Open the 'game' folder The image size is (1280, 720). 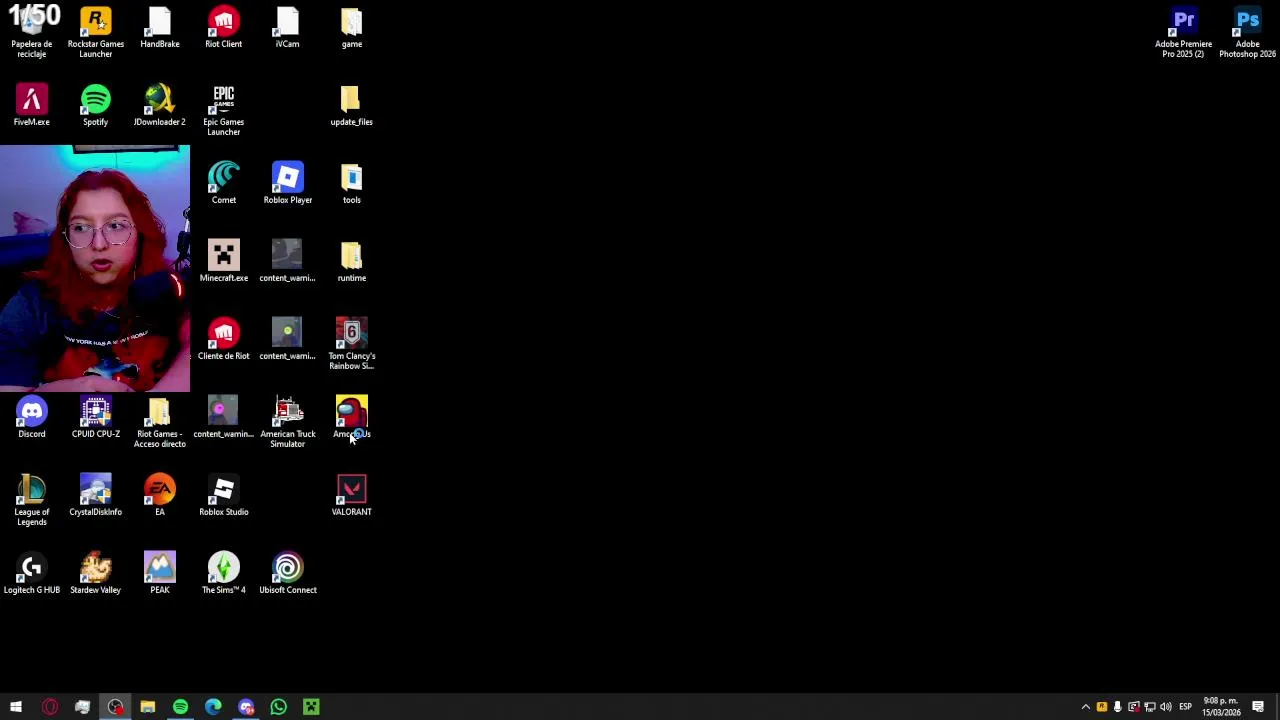pos(352,28)
